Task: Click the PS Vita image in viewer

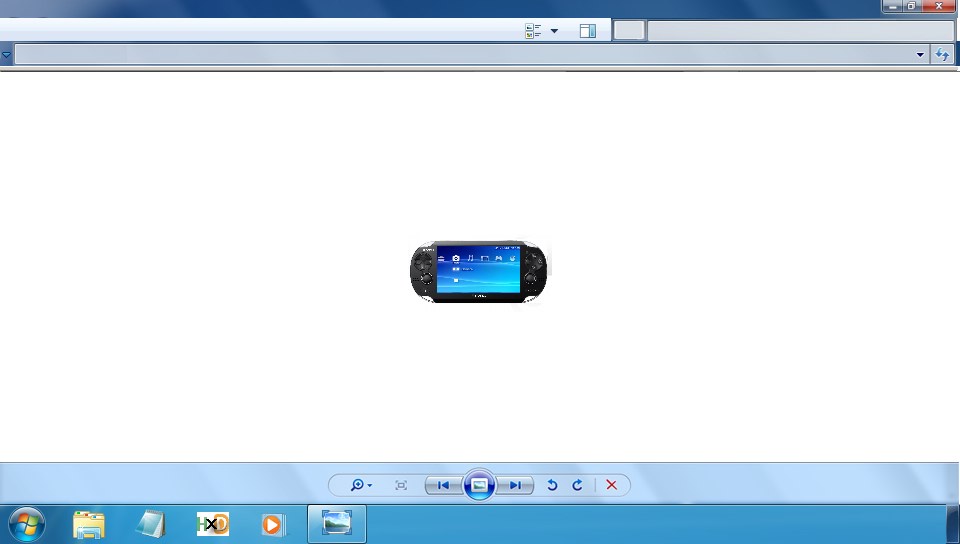Action: point(479,272)
